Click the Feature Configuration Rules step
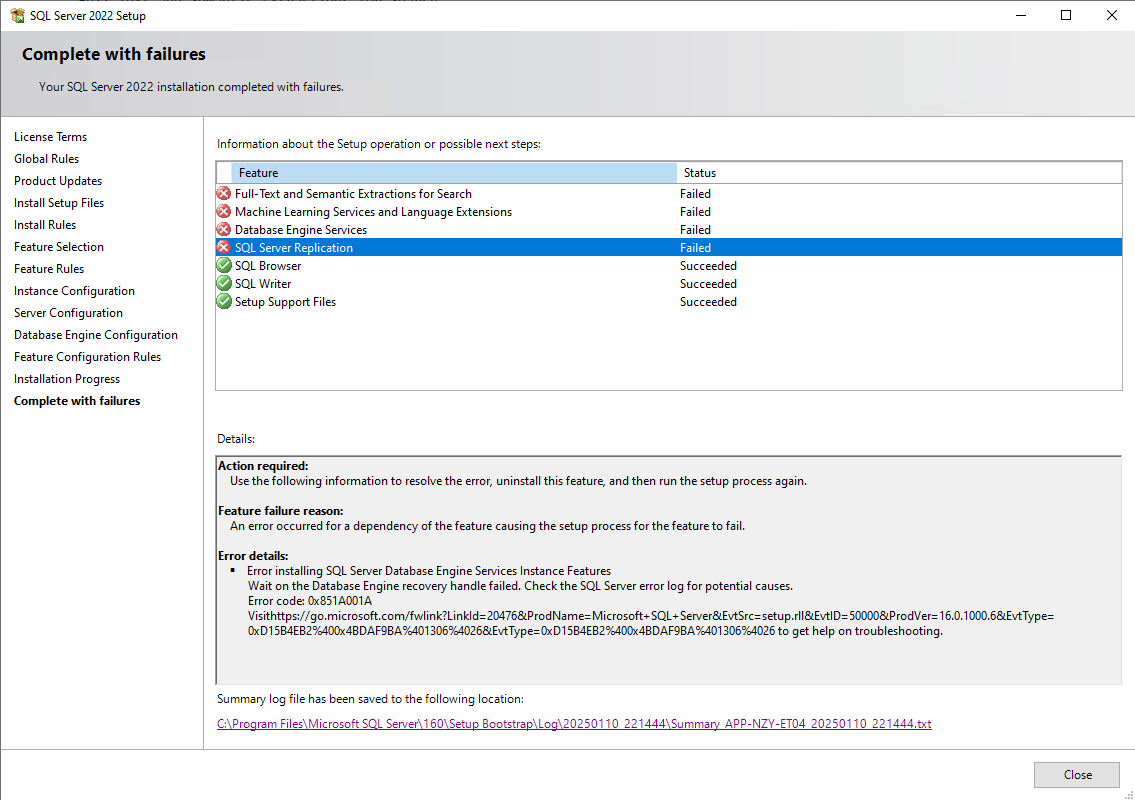 [87, 357]
